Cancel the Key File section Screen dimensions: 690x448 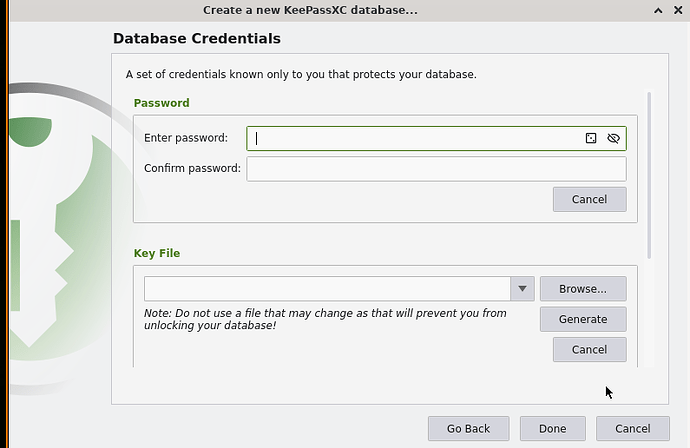[589, 350]
